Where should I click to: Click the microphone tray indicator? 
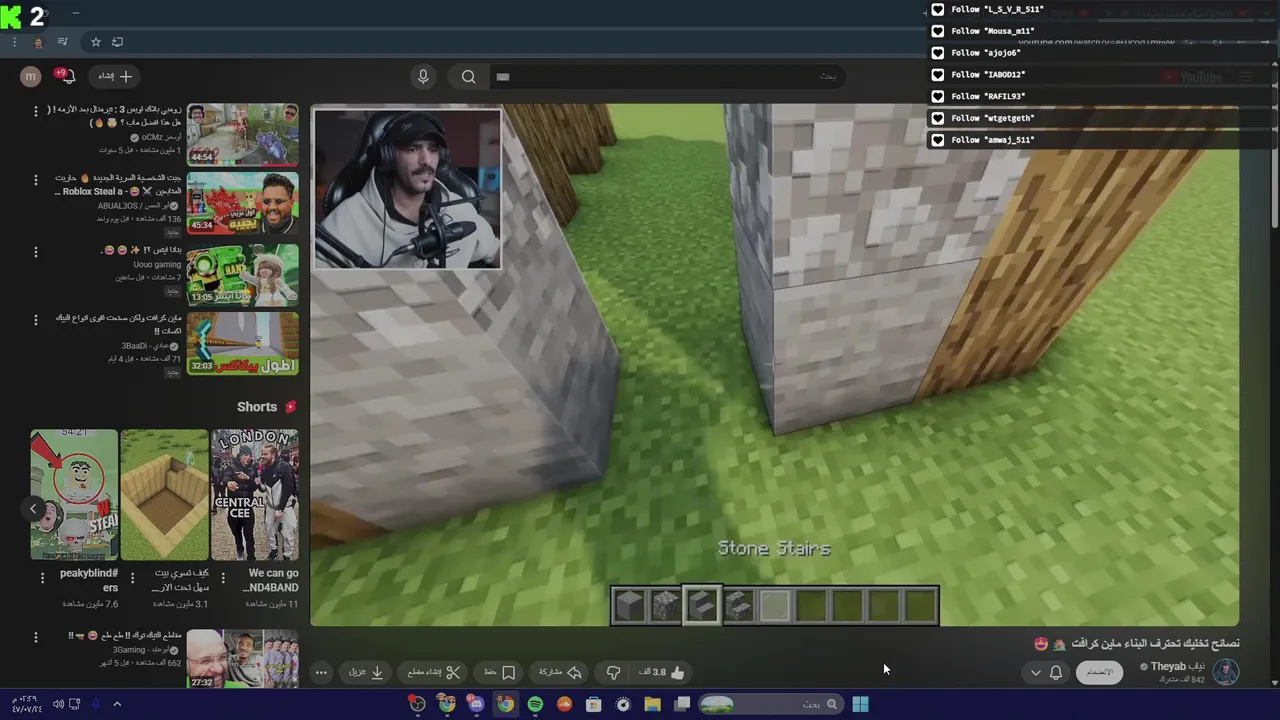96,704
